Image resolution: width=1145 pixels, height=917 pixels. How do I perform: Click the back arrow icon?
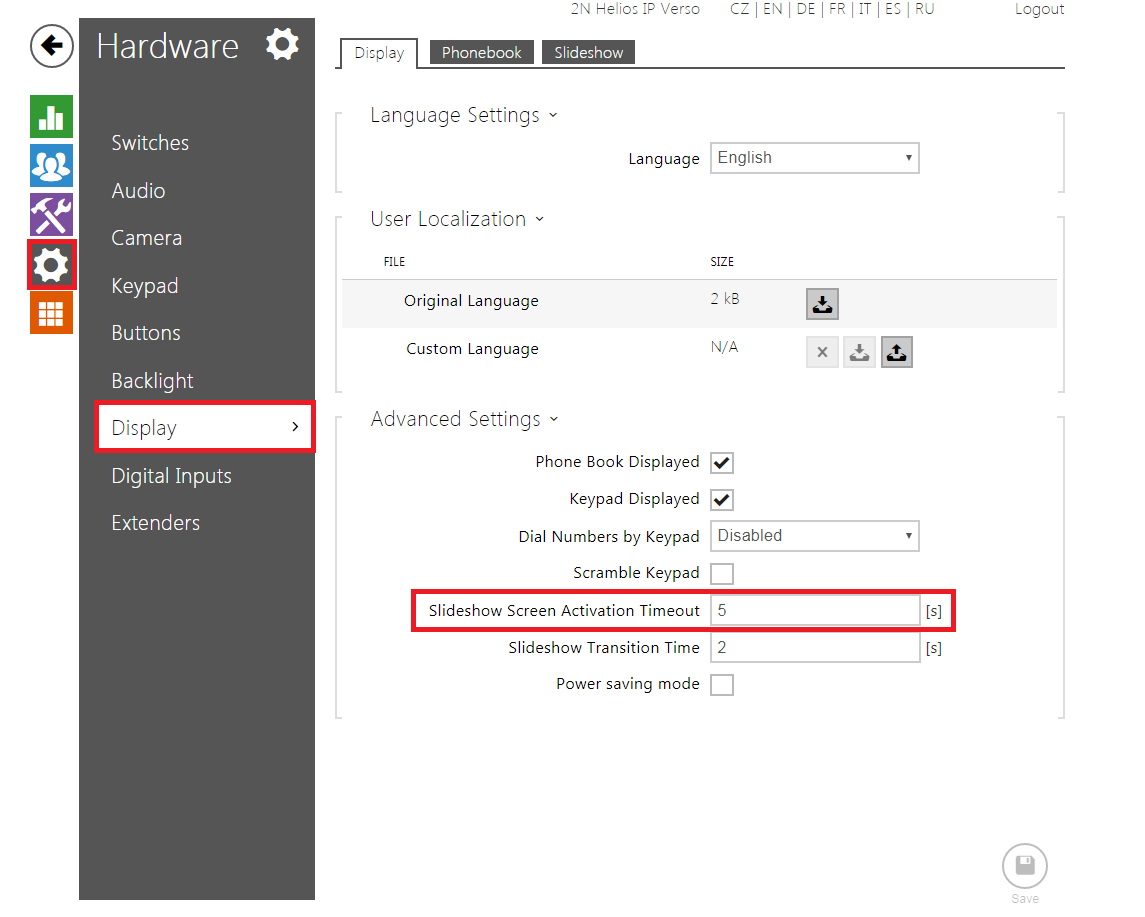pyautogui.click(x=52, y=46)
